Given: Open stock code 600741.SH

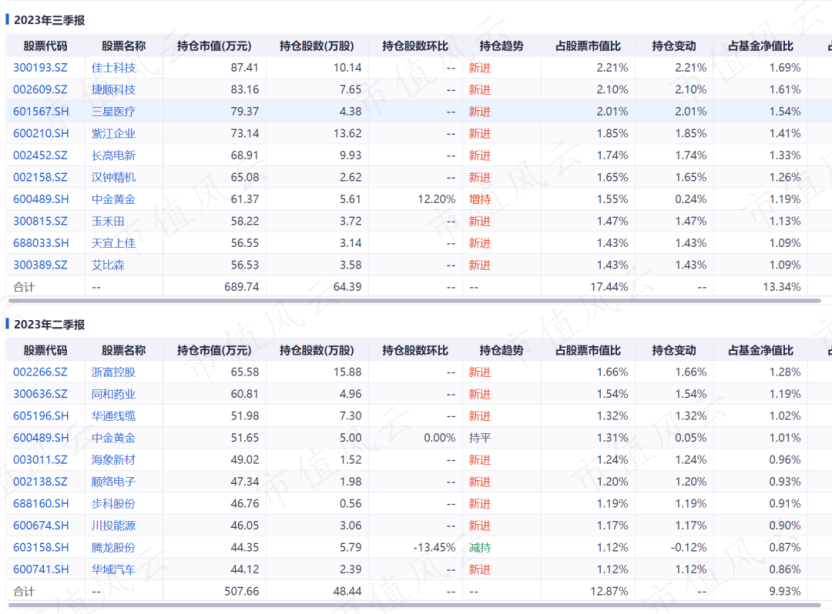Looking at the screenshot, I should (41, 569).
